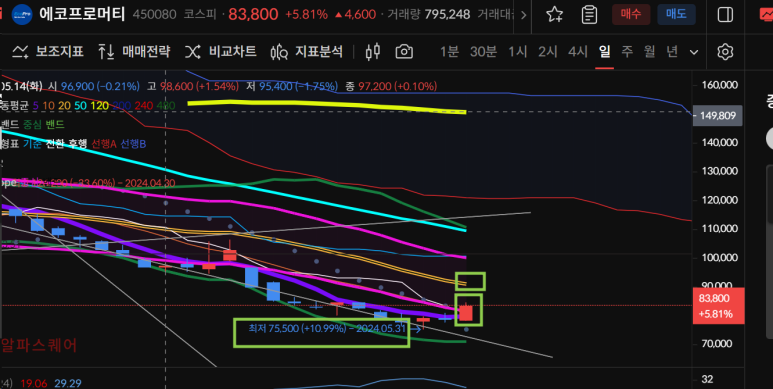Image resolution: width=773 pixels, height=389 pixels.
Task: Toggle the side panel layout icon
Action: [x=725, y=14]
